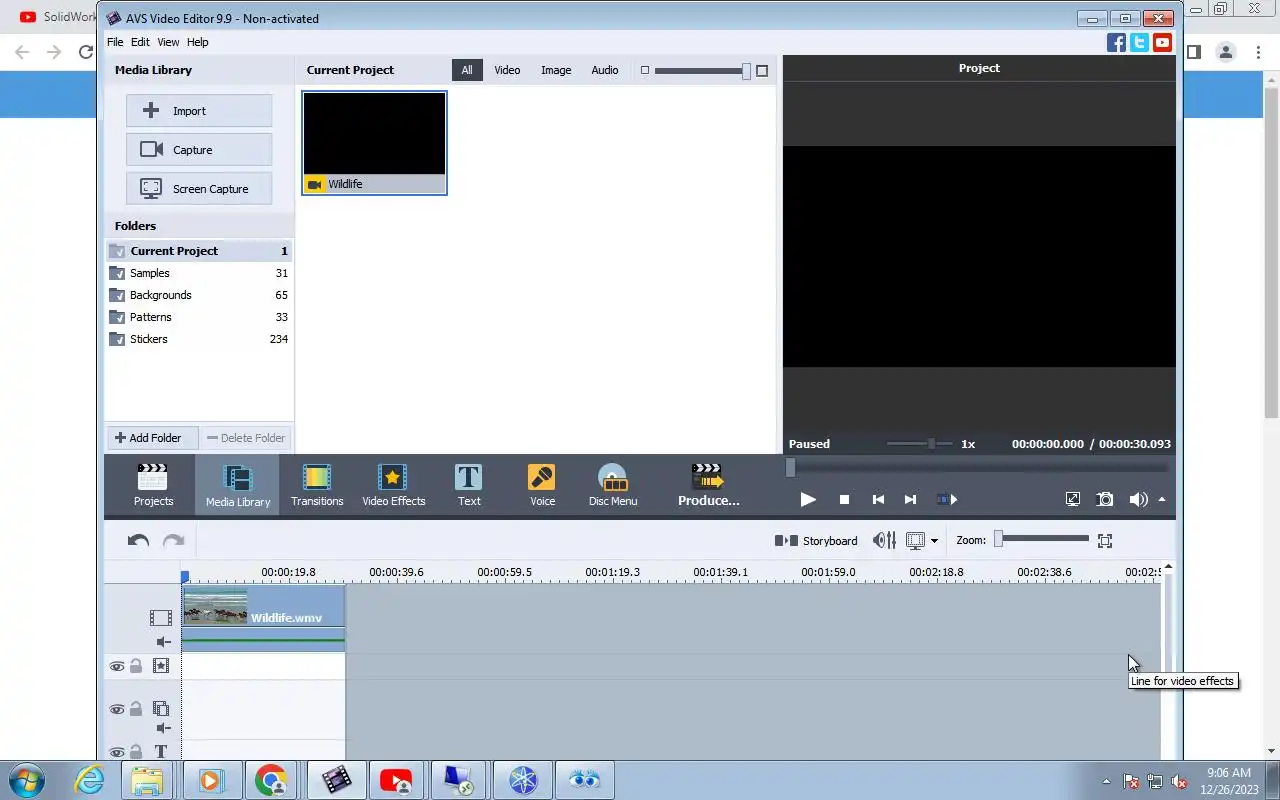Image resolution: width=1280 pixels, height=800 pixels.
Task: Redo the last timeline action
Action: coord(174,541)
